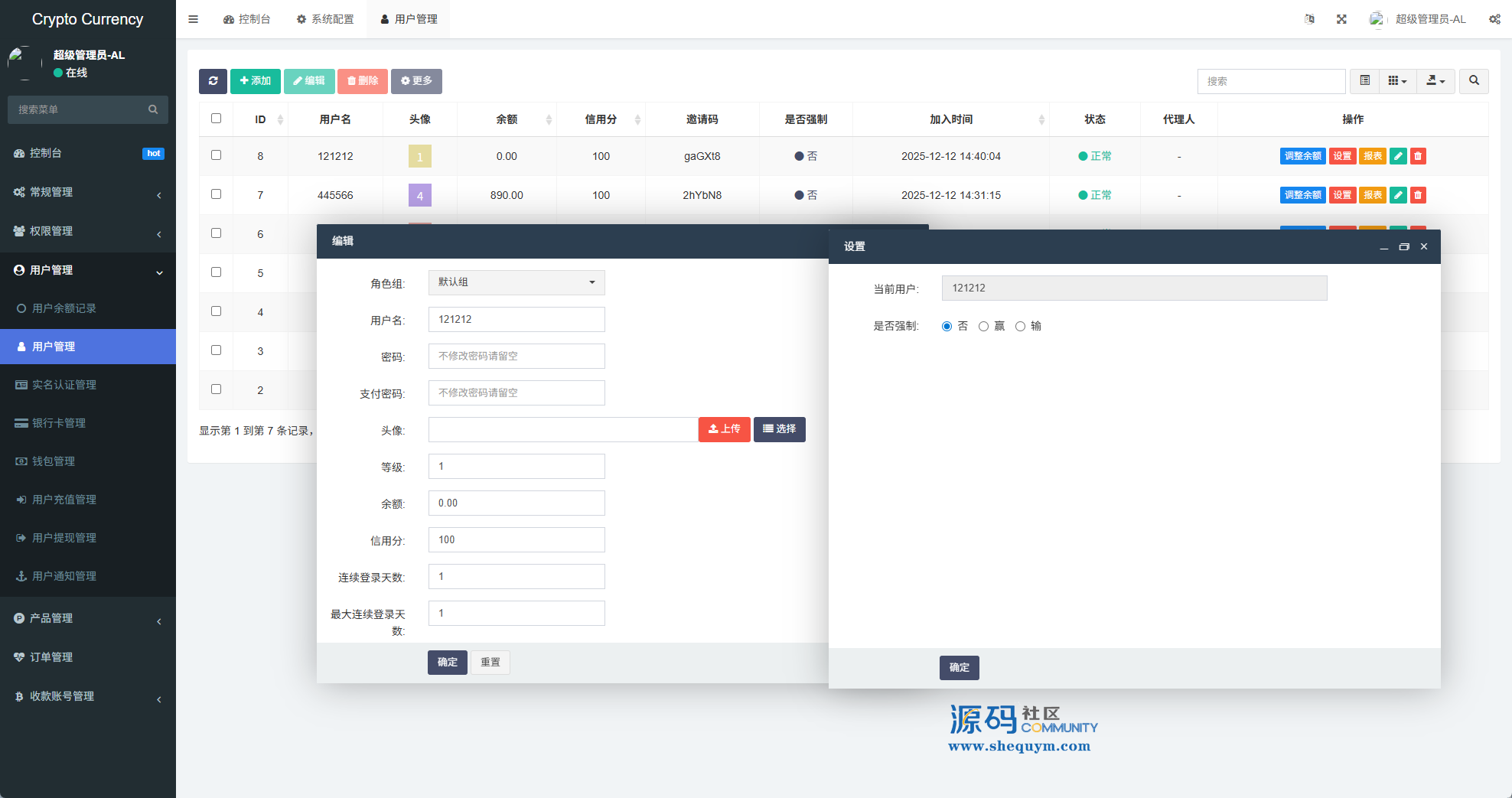Click the hamburger menu toggle icon
The height and width of the screenshot is (798, 1512).
194,19
